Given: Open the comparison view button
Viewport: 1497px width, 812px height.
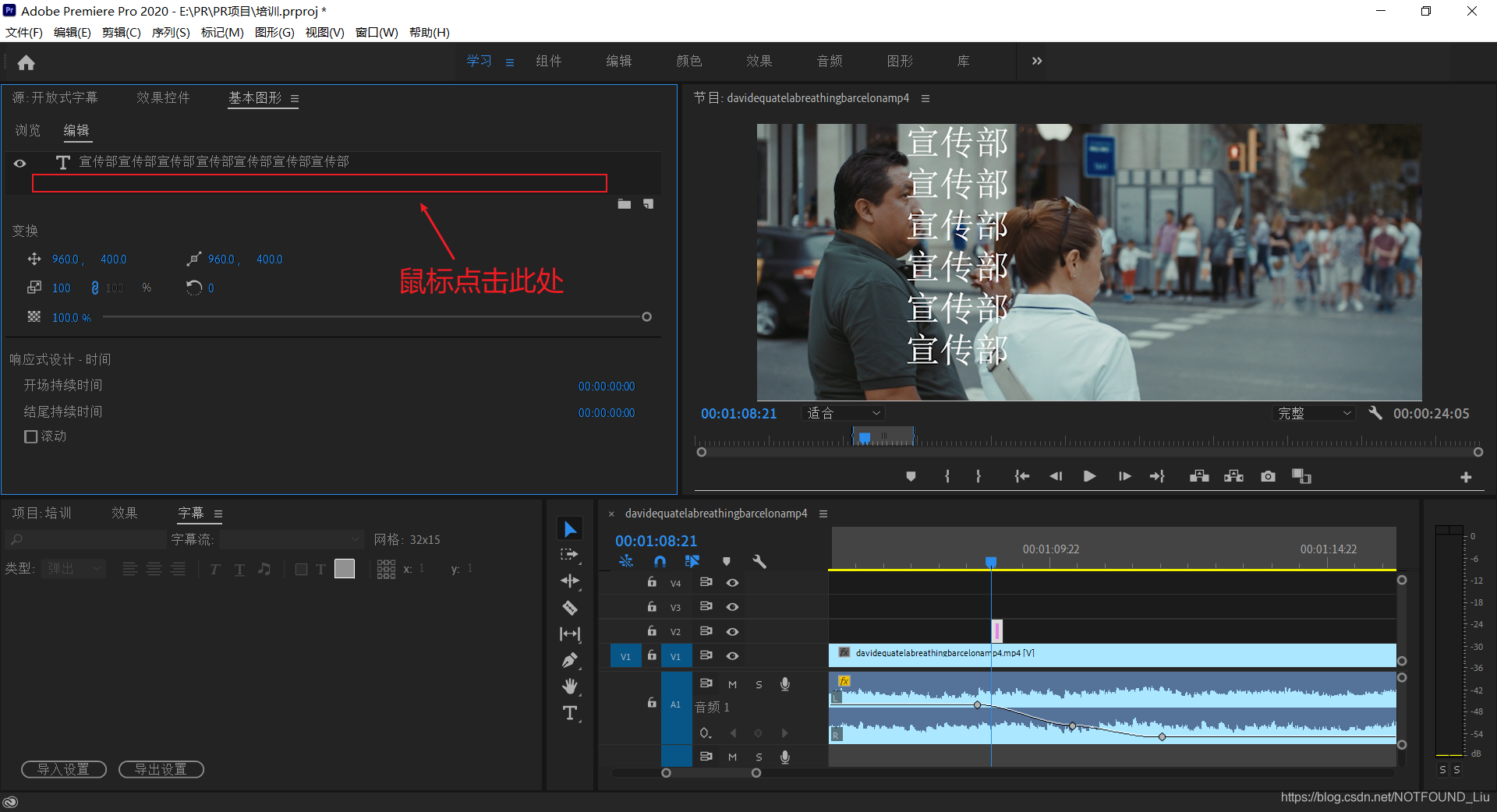Looking at the screenshot, I should click(x=1301, y=476).
